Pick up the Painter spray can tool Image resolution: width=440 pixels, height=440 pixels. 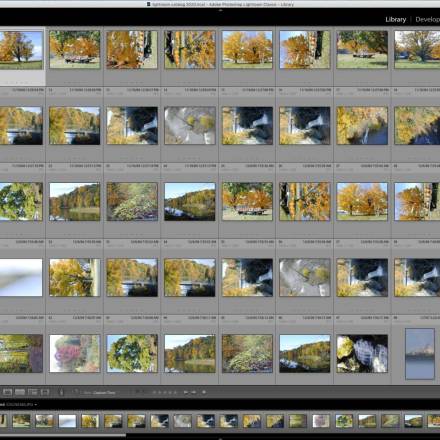61,392
